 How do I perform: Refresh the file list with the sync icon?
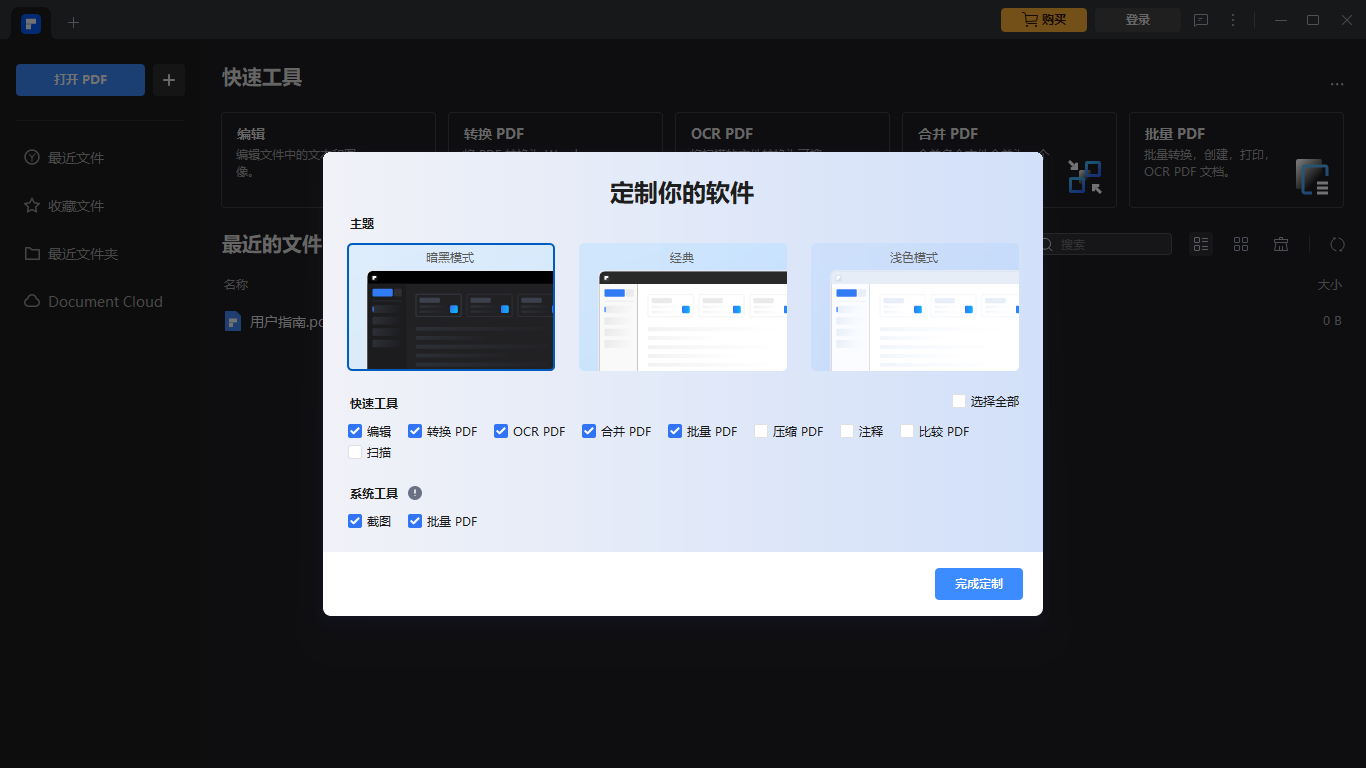tap(1337, 243)
